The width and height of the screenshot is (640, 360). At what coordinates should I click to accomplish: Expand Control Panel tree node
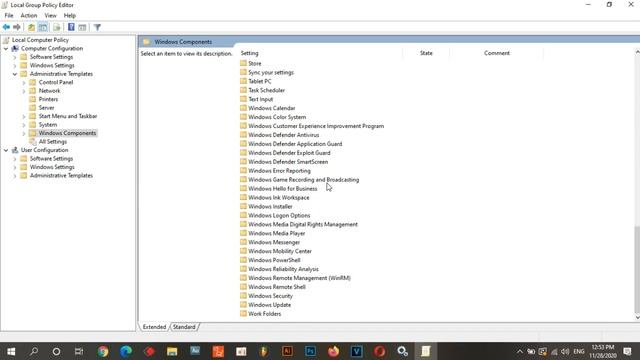click(x=24, y=82)
